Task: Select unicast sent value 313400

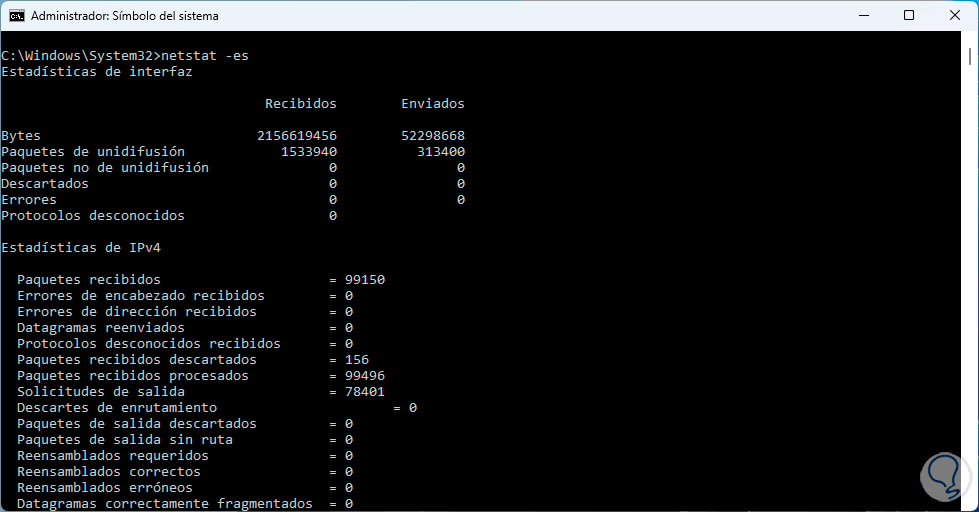Action: (x=441, y=152)
